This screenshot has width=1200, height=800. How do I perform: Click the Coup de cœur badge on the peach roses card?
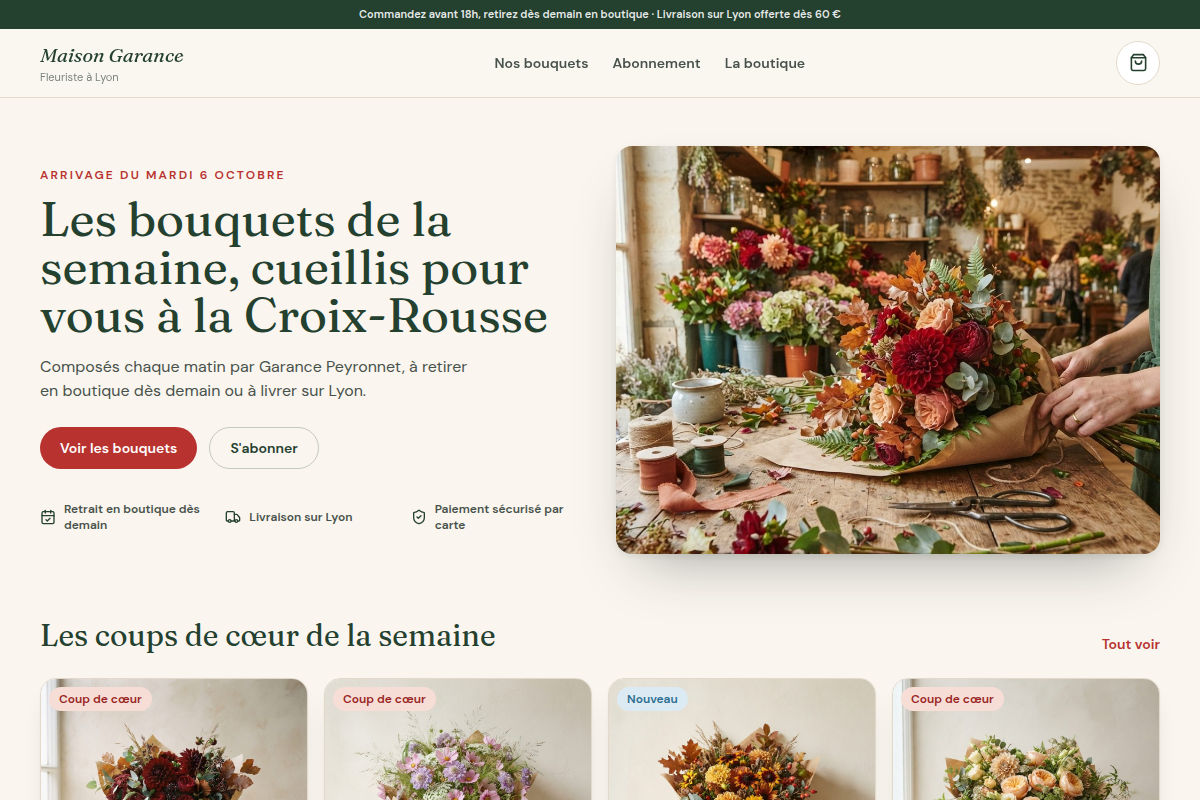click(x=952, y=699)
